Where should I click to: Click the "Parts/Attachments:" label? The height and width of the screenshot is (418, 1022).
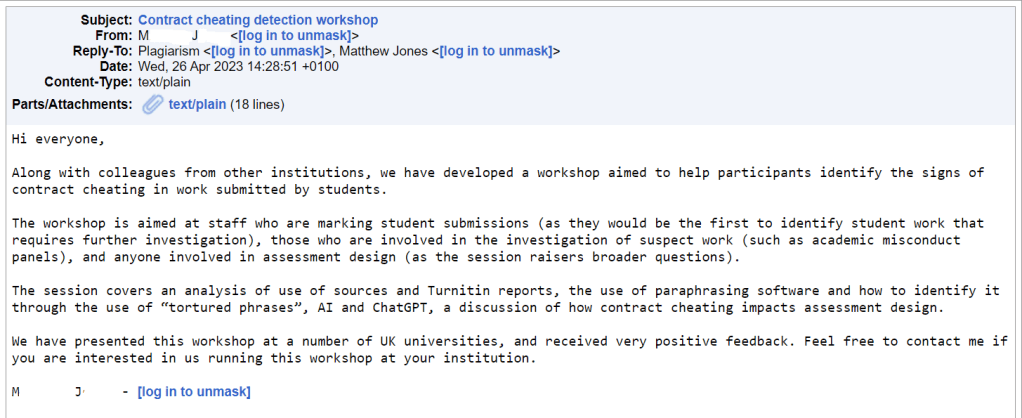71,104
